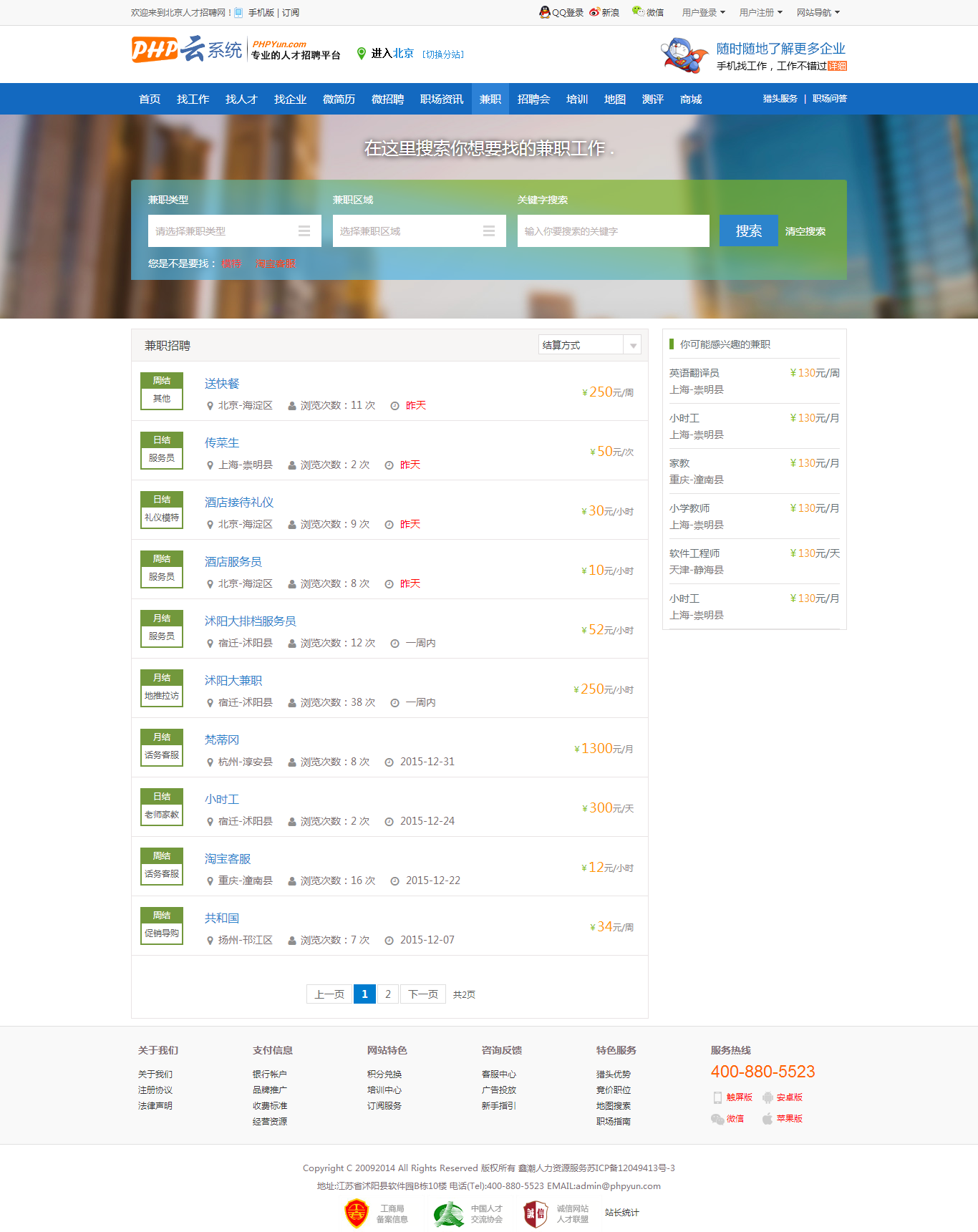Viewport: 978px width, 1232px height.
Task: Select the 兼职 navigation tab
Action: 490,100
